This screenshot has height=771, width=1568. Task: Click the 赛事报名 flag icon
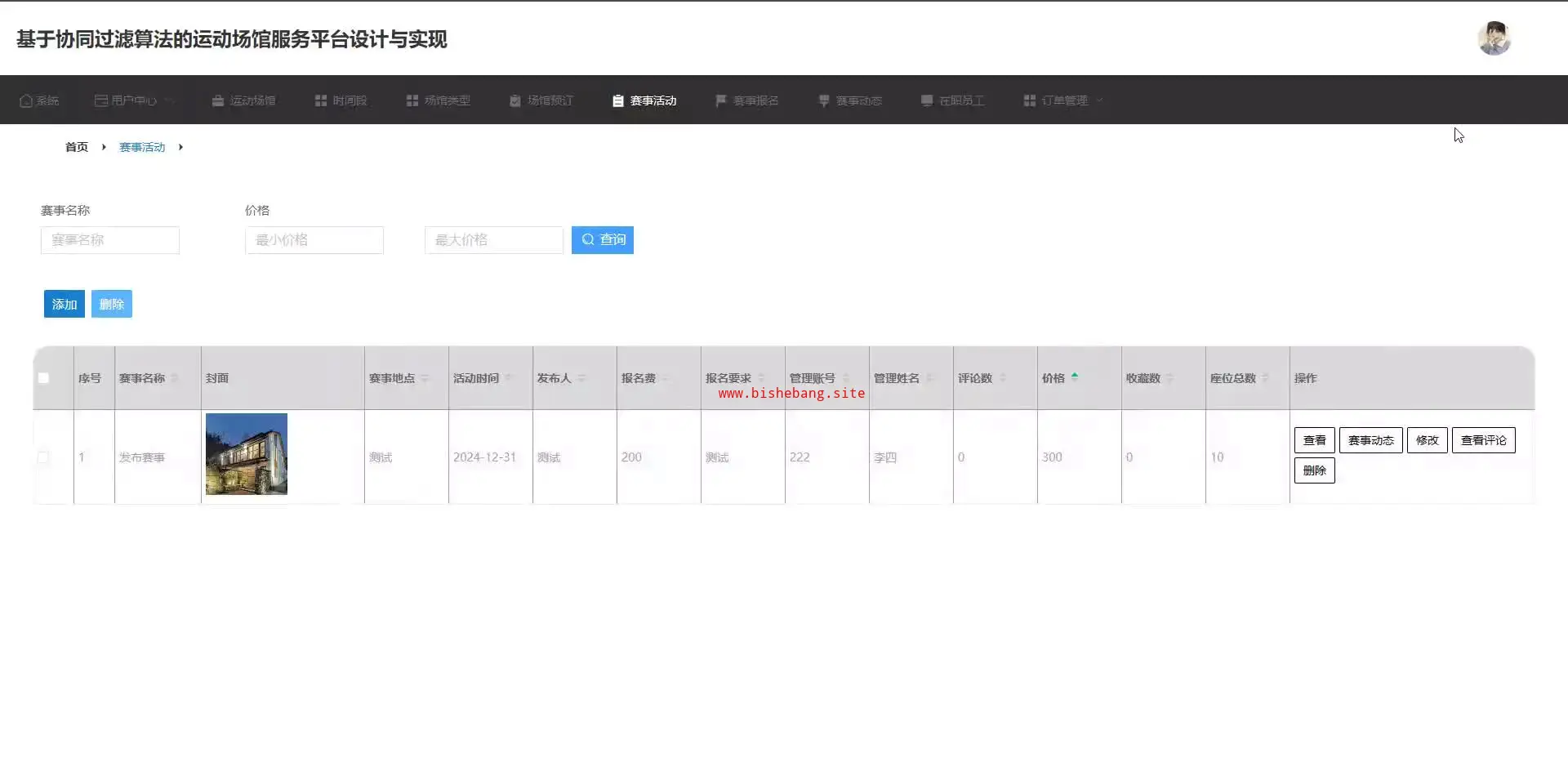pyautogui.click(x=721, y=100)
